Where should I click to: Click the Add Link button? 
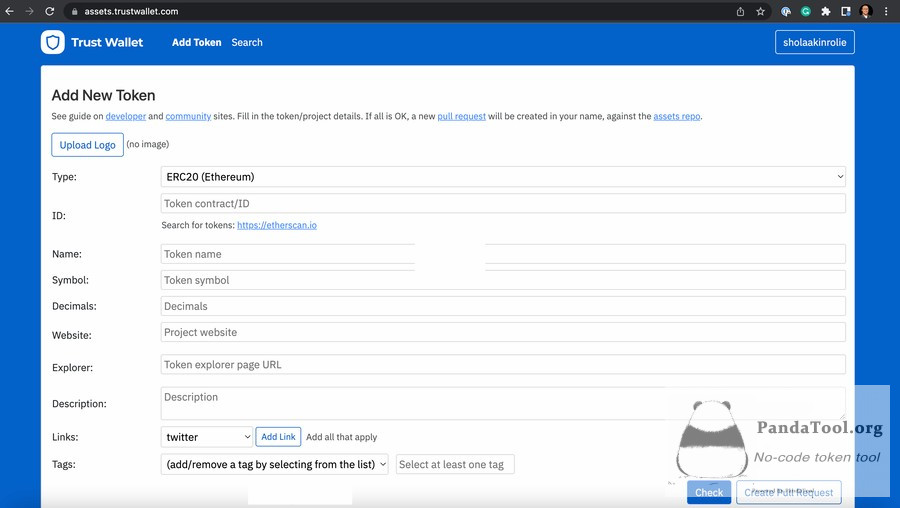[x=278, y=437]
